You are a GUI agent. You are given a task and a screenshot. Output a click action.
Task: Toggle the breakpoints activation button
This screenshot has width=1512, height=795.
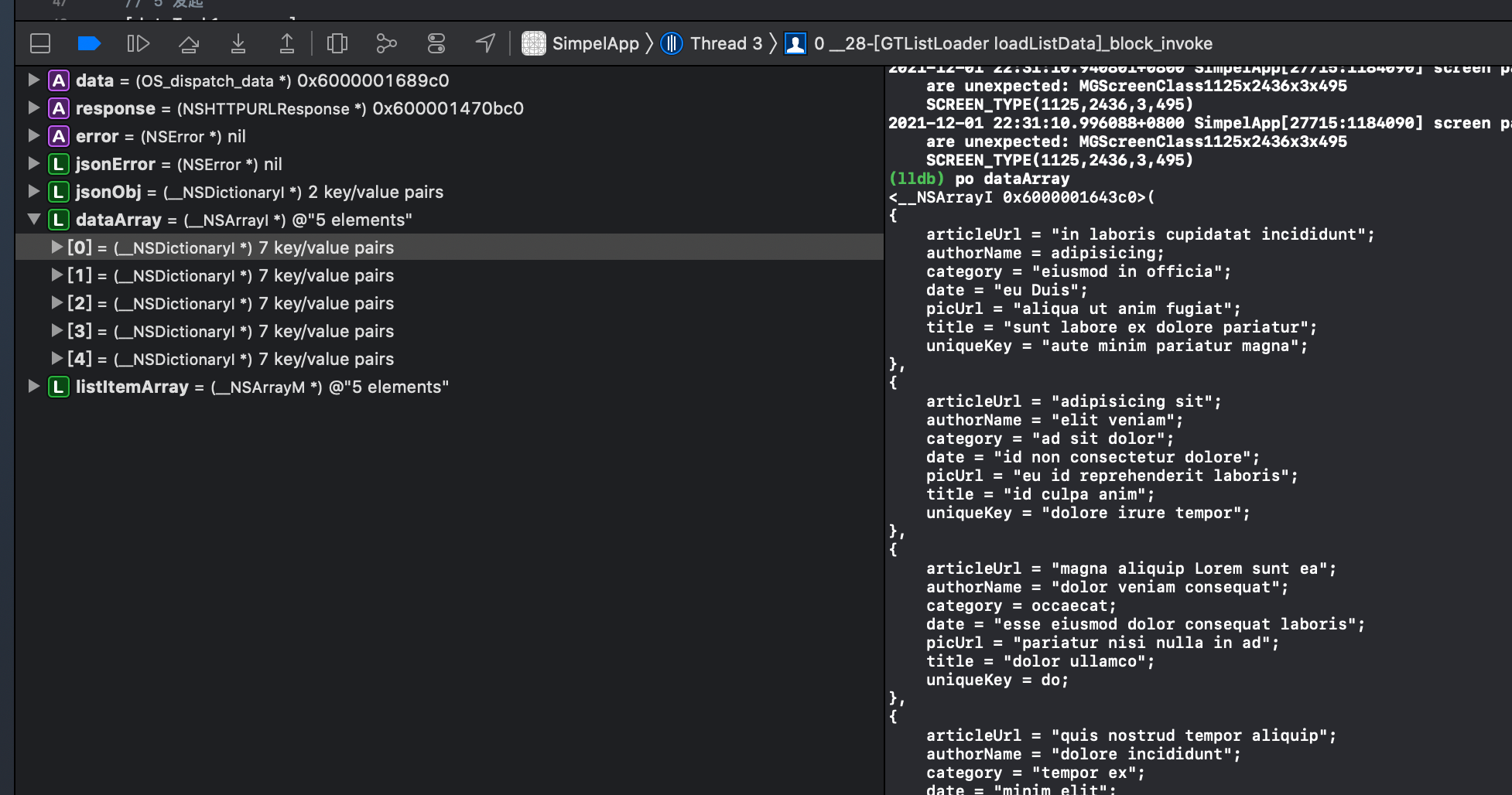point(89,43)
